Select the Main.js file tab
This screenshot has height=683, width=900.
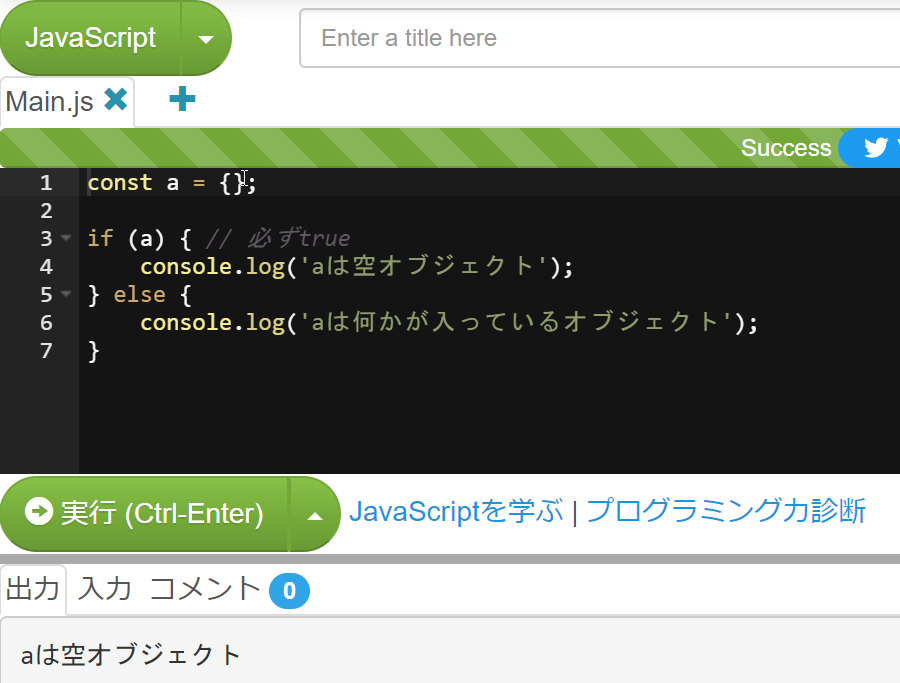50,102
